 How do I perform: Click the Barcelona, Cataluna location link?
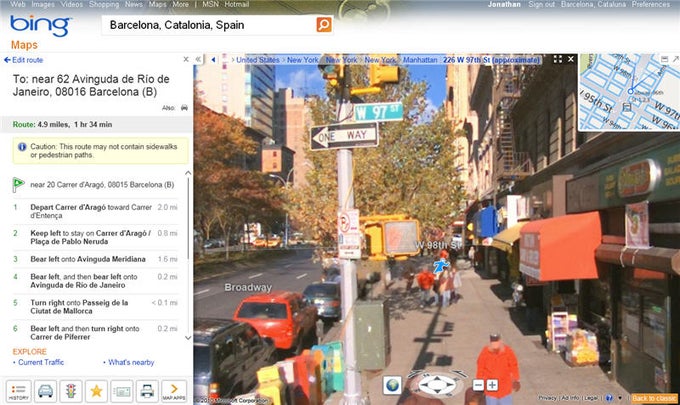click(593, 4)
